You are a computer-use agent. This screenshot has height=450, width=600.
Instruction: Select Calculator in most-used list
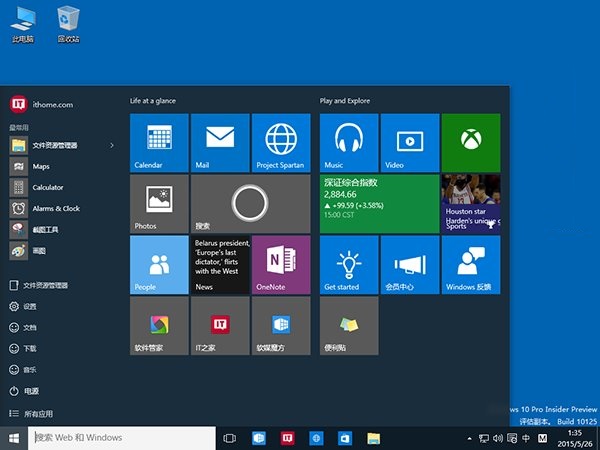(x=47, y=187)
